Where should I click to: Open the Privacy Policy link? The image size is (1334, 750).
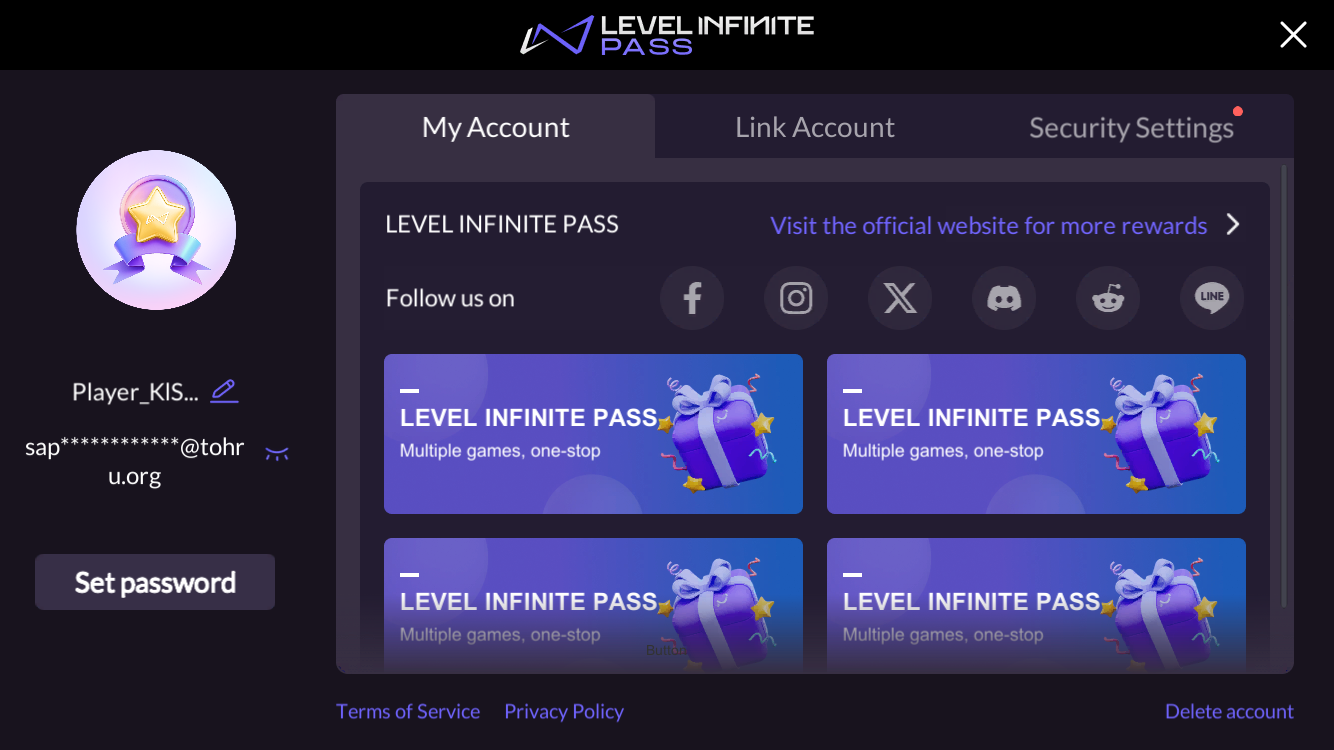tap(563, 711)
